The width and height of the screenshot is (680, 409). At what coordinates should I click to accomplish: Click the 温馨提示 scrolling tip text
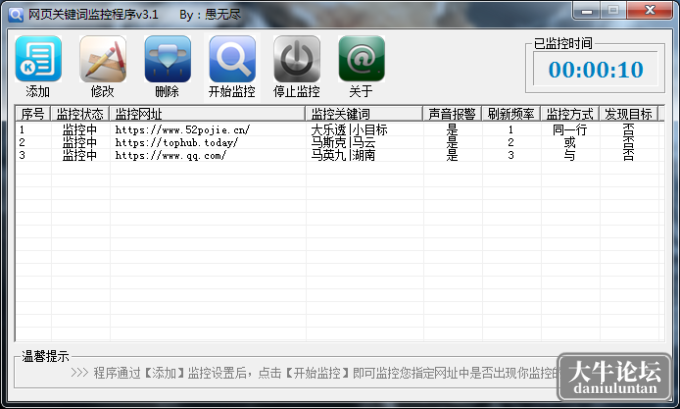click(x=314, y=373)
